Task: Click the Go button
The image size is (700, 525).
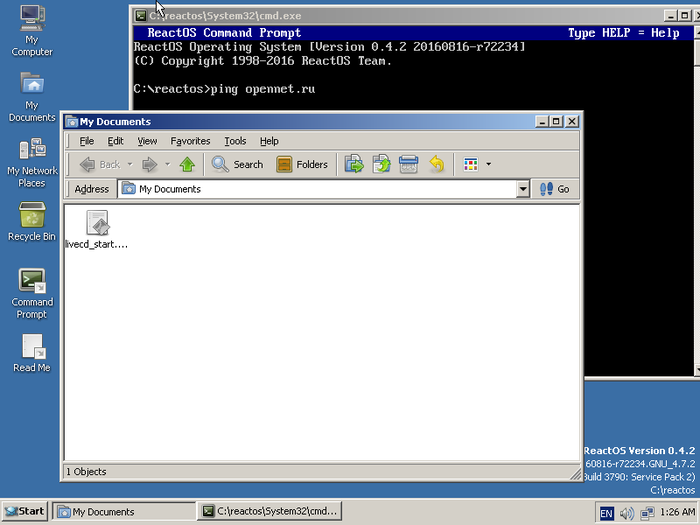Action: click(x=555, y=189)
